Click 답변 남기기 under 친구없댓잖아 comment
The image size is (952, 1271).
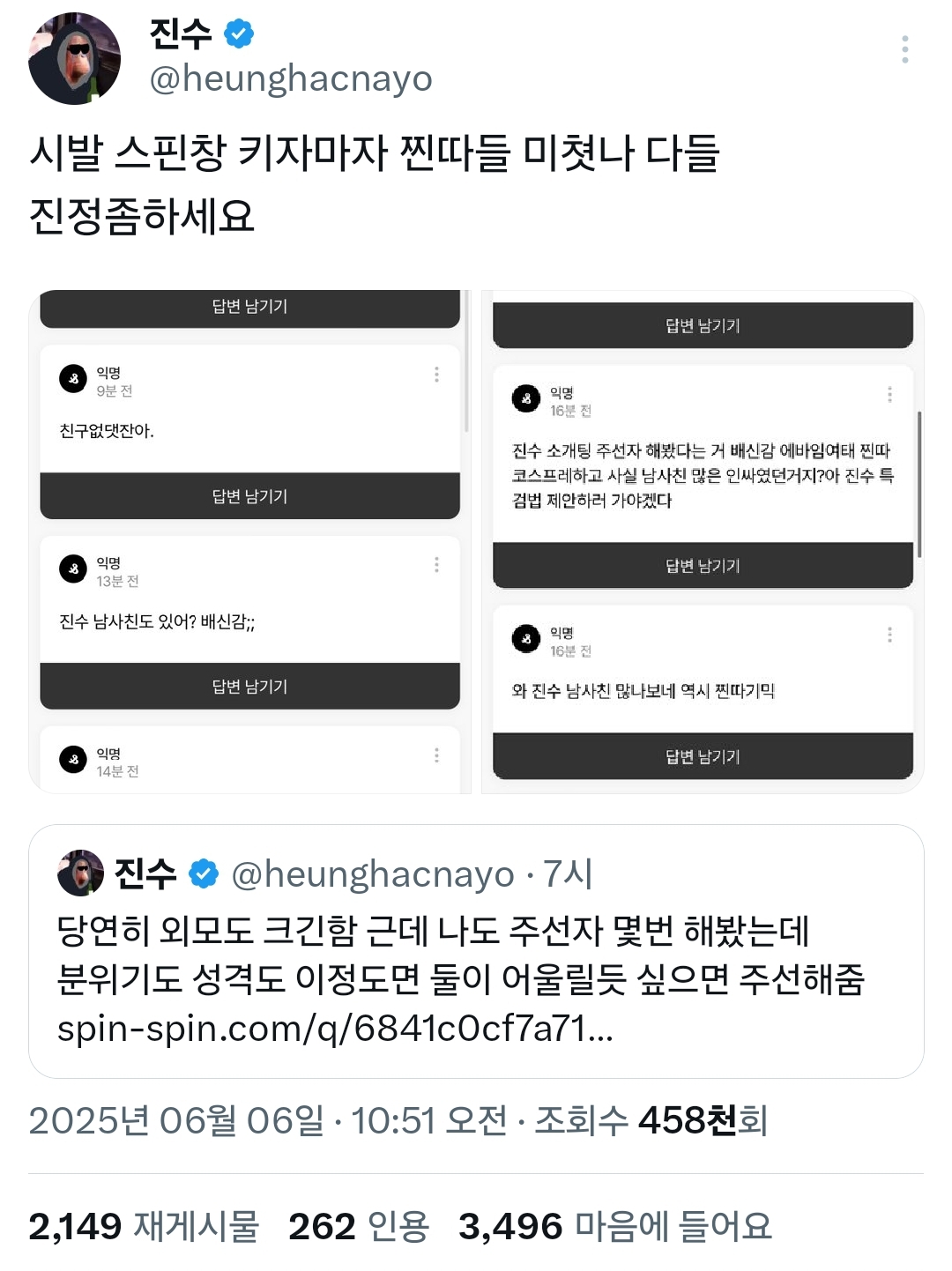tap(250, 496)
